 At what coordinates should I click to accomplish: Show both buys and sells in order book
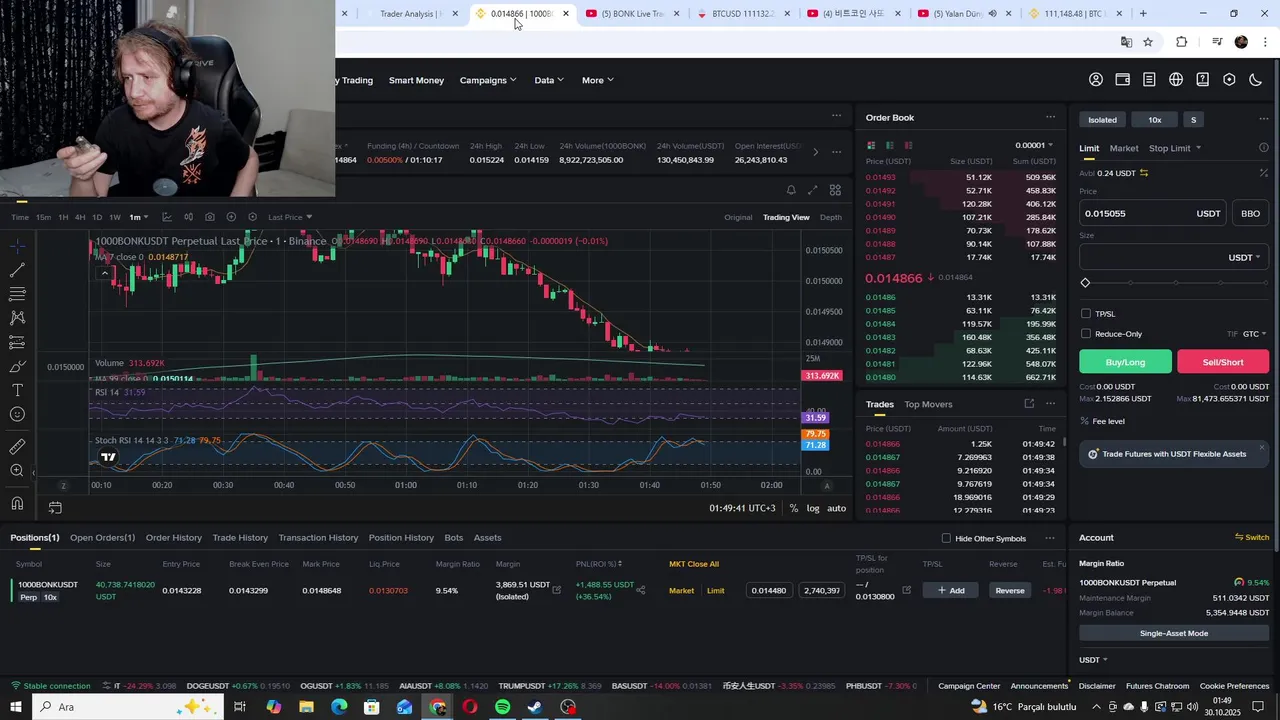pyautogui.click(x=871, y=145)
